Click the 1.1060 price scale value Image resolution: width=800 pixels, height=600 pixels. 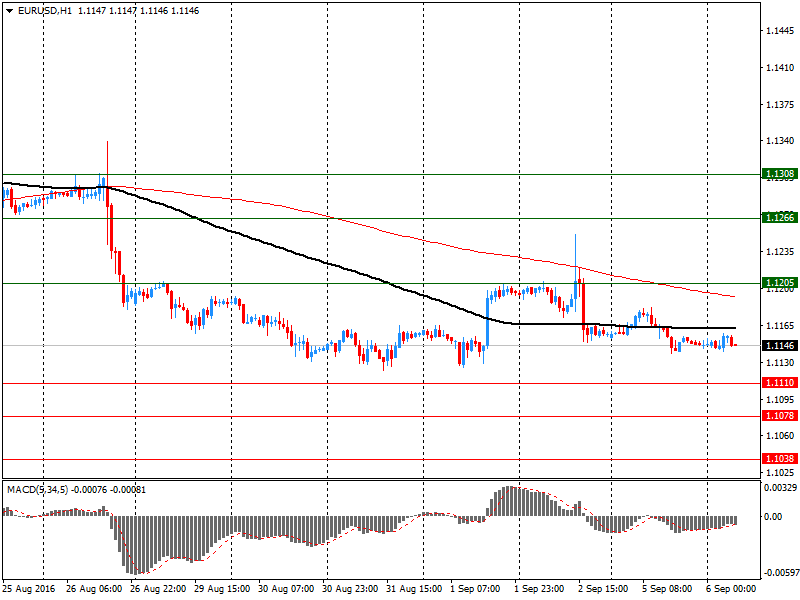pos(780,436)
